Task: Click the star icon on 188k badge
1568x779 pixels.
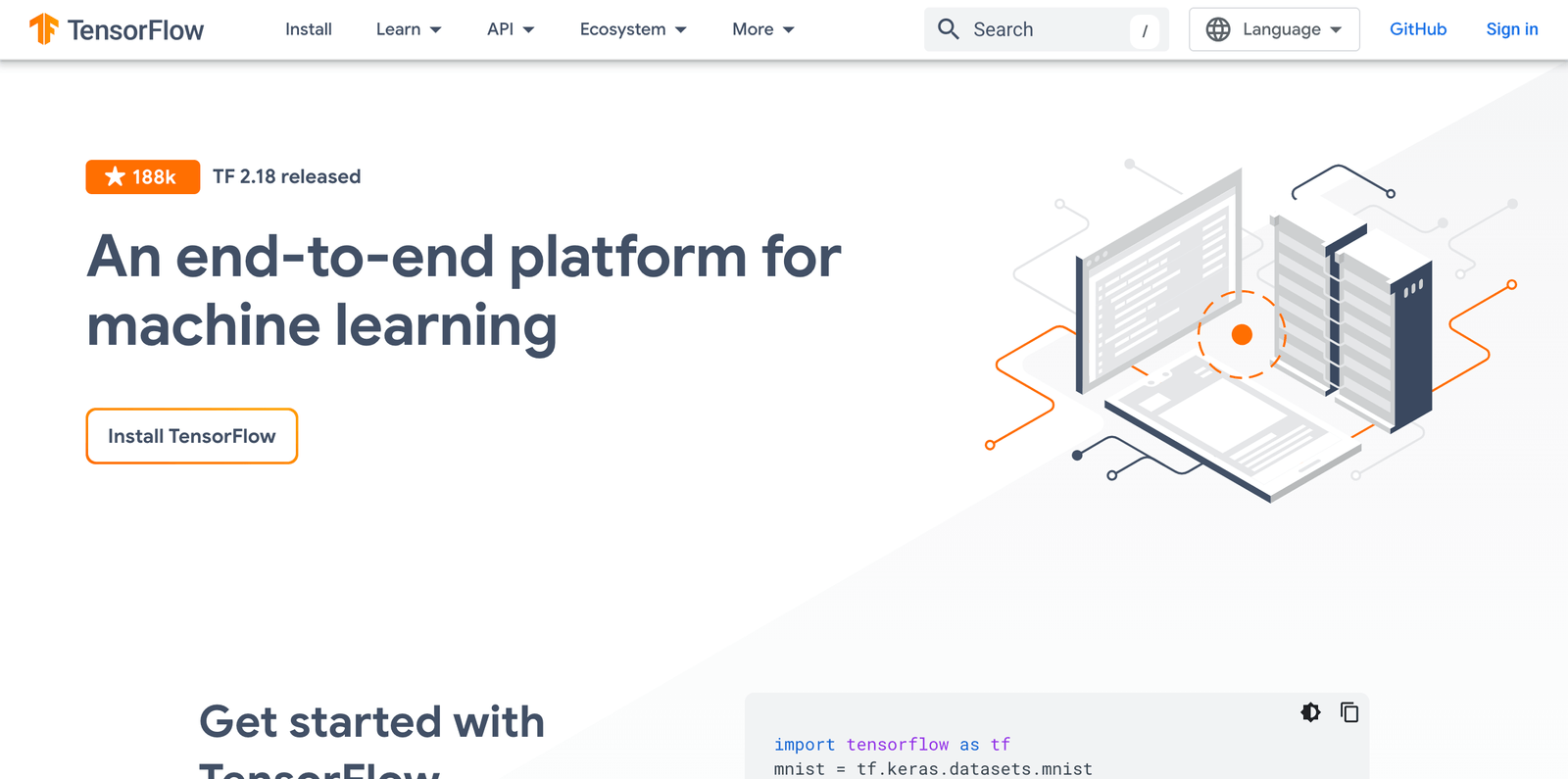Action: [x=115, y=176]
